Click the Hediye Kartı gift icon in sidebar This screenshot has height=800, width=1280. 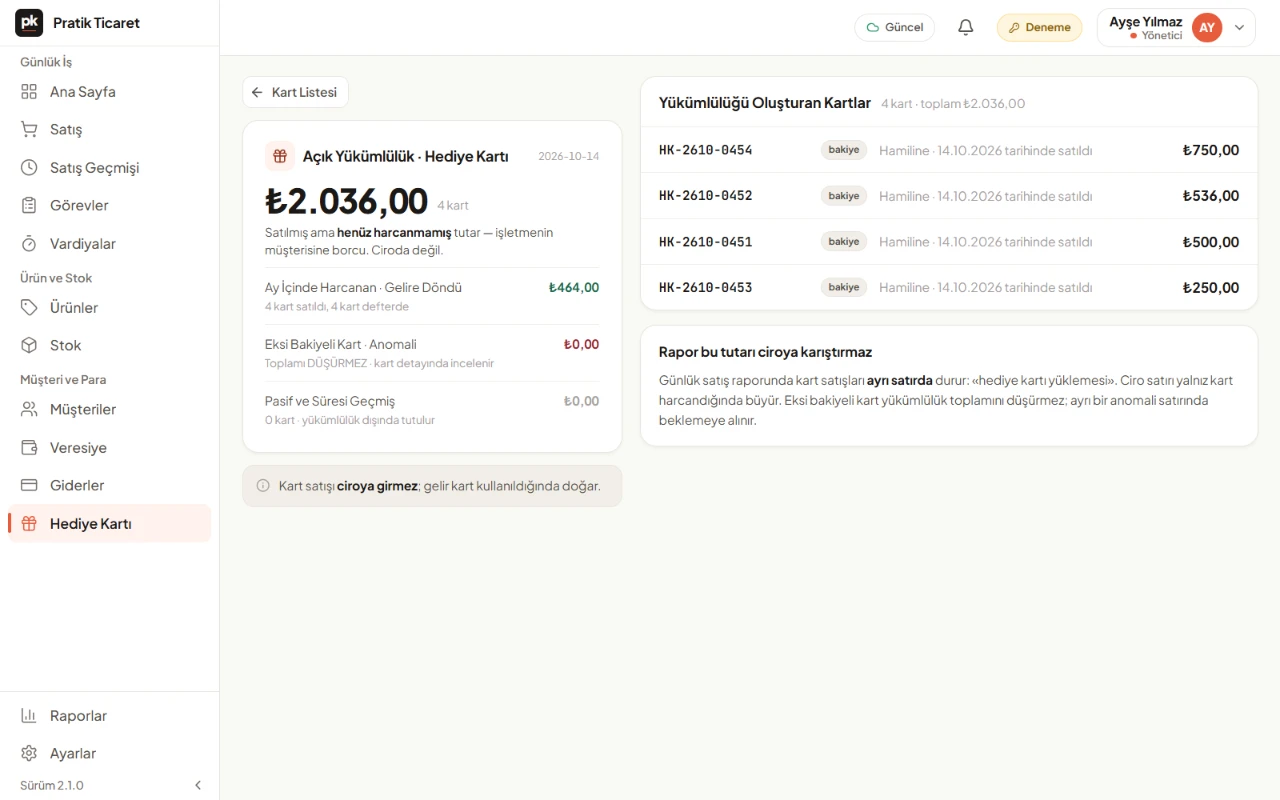tap(30, 524)
